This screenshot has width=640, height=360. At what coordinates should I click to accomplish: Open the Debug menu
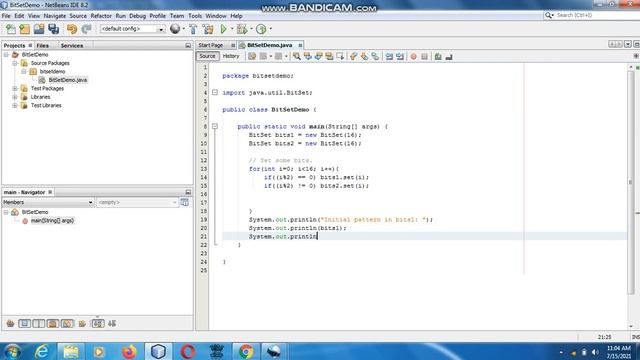(138, 16)
